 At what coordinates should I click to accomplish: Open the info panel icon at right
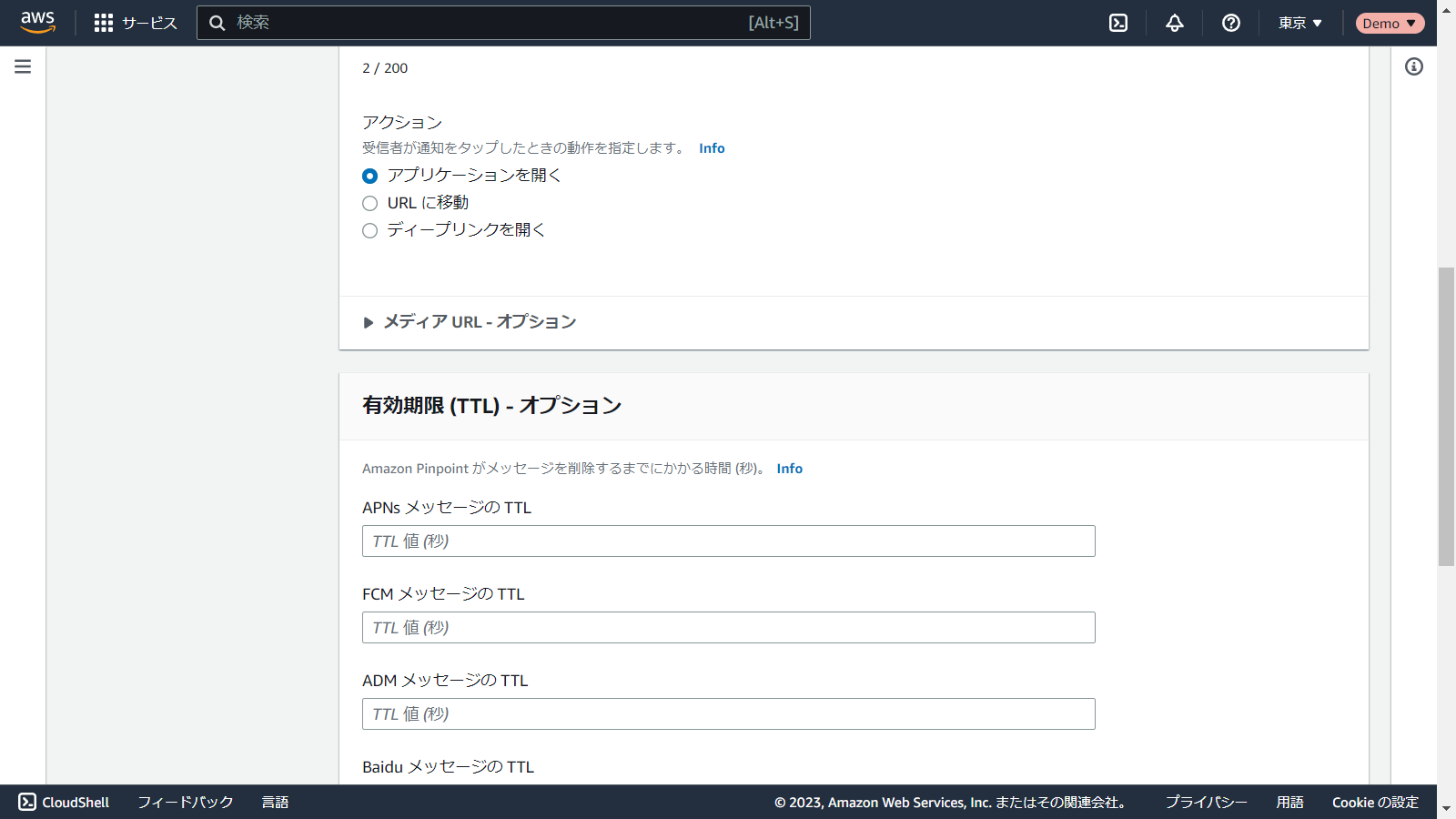[x=1413, y=66]
